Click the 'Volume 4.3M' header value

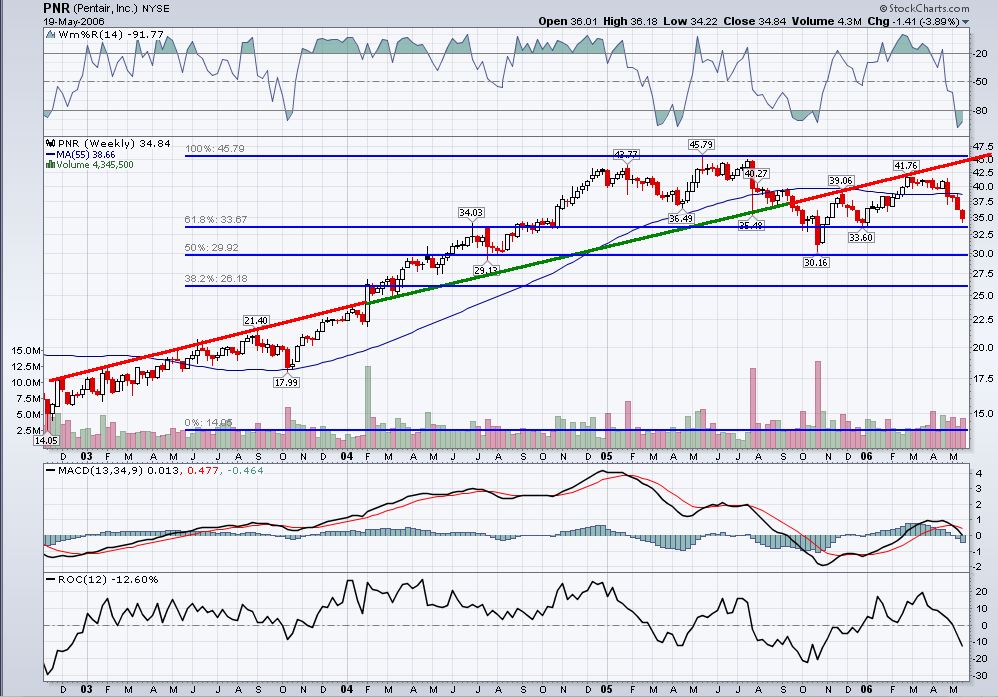pyautogui.click(x=826, y=21)
